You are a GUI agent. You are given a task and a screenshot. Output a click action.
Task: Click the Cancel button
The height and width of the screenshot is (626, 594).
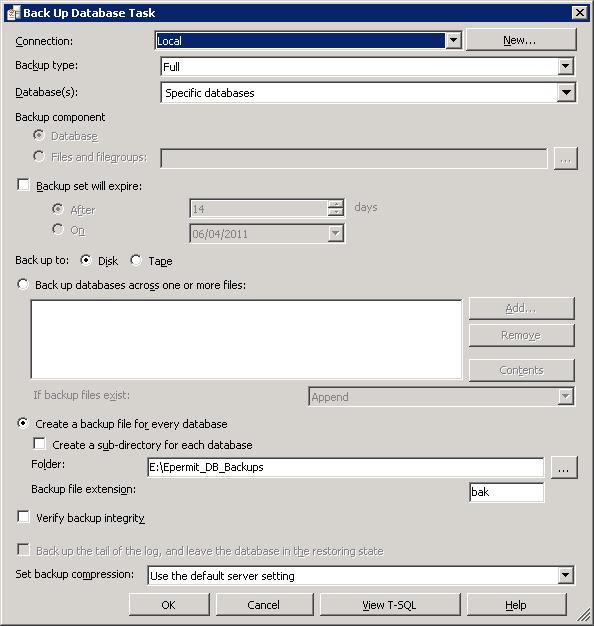(x=264, y=604)
